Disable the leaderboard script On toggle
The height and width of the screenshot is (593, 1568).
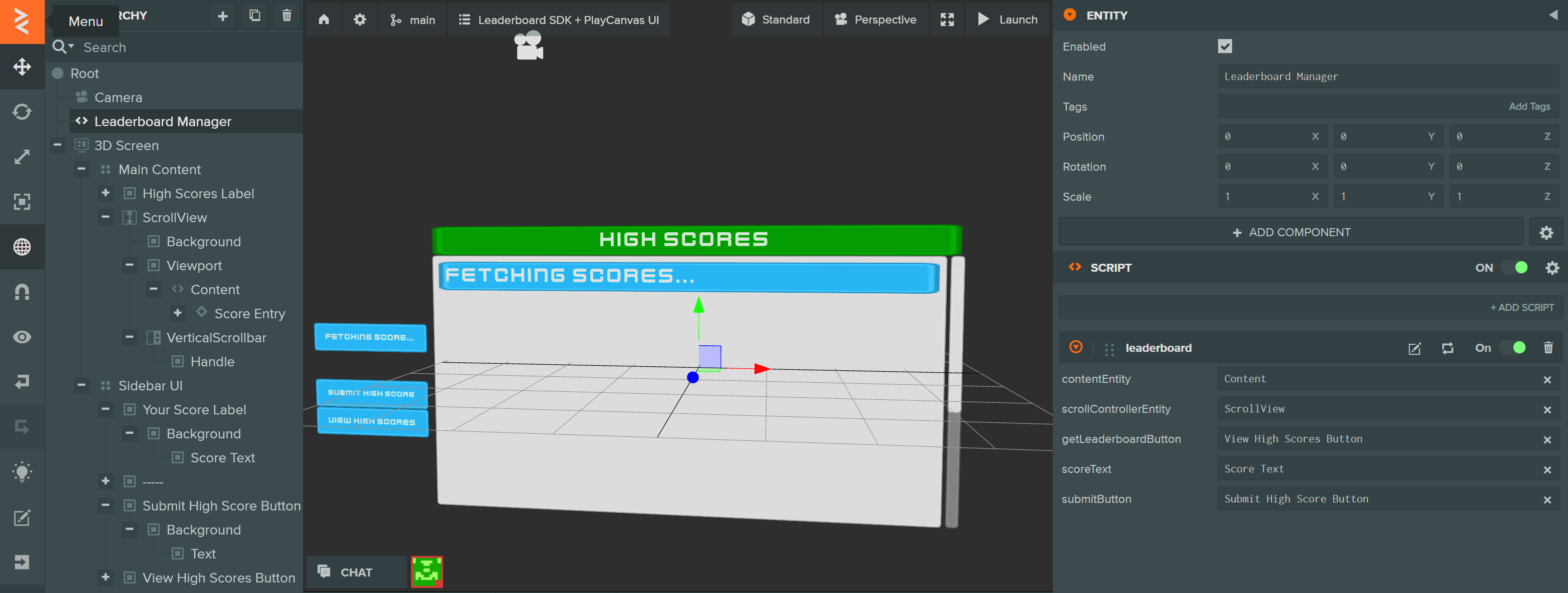coord(1512,348)
